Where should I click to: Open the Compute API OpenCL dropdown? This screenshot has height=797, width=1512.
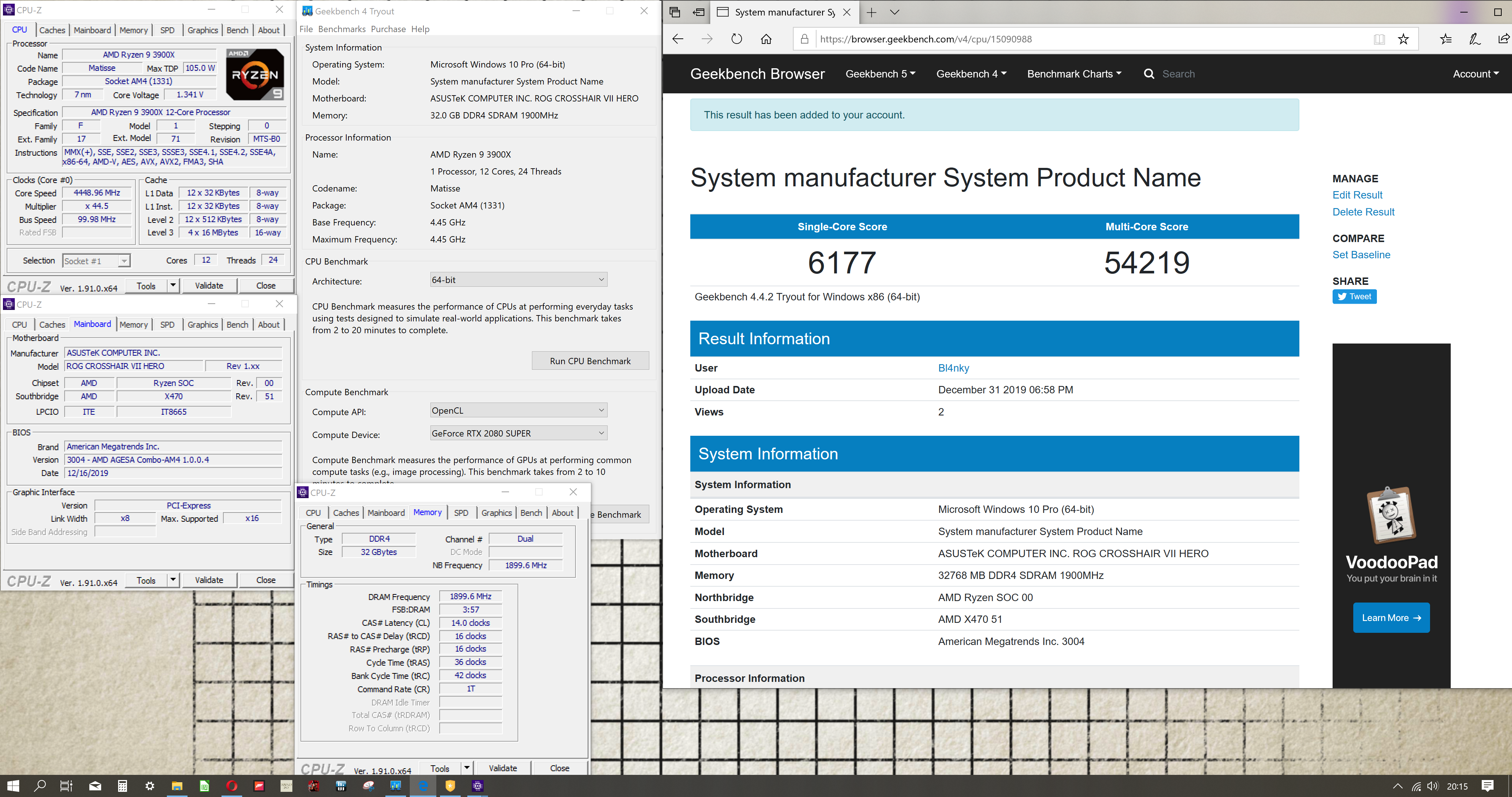coord(518,410)
